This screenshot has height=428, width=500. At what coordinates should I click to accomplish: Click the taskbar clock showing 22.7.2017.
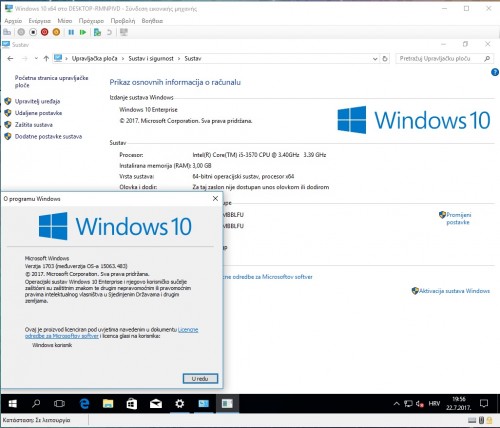(459, 404)
